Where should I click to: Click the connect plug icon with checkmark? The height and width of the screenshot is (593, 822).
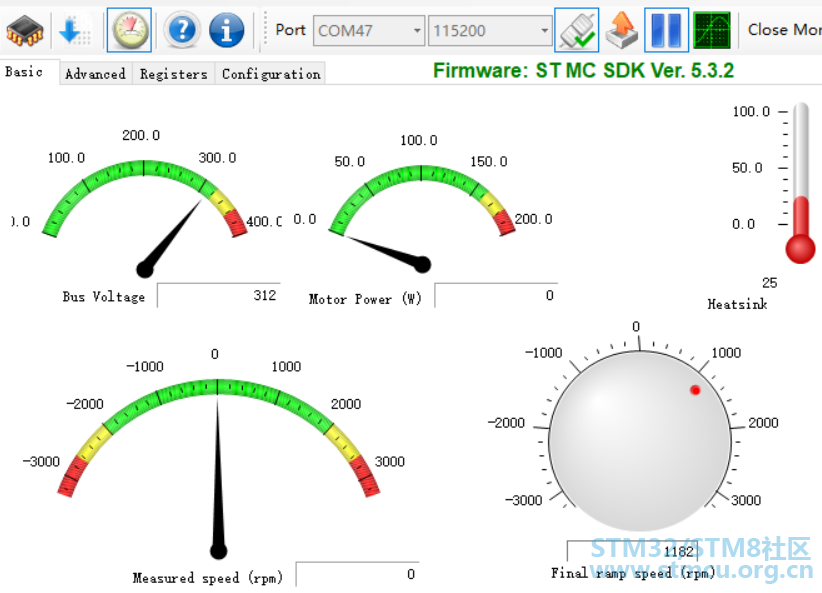point(576,30)
